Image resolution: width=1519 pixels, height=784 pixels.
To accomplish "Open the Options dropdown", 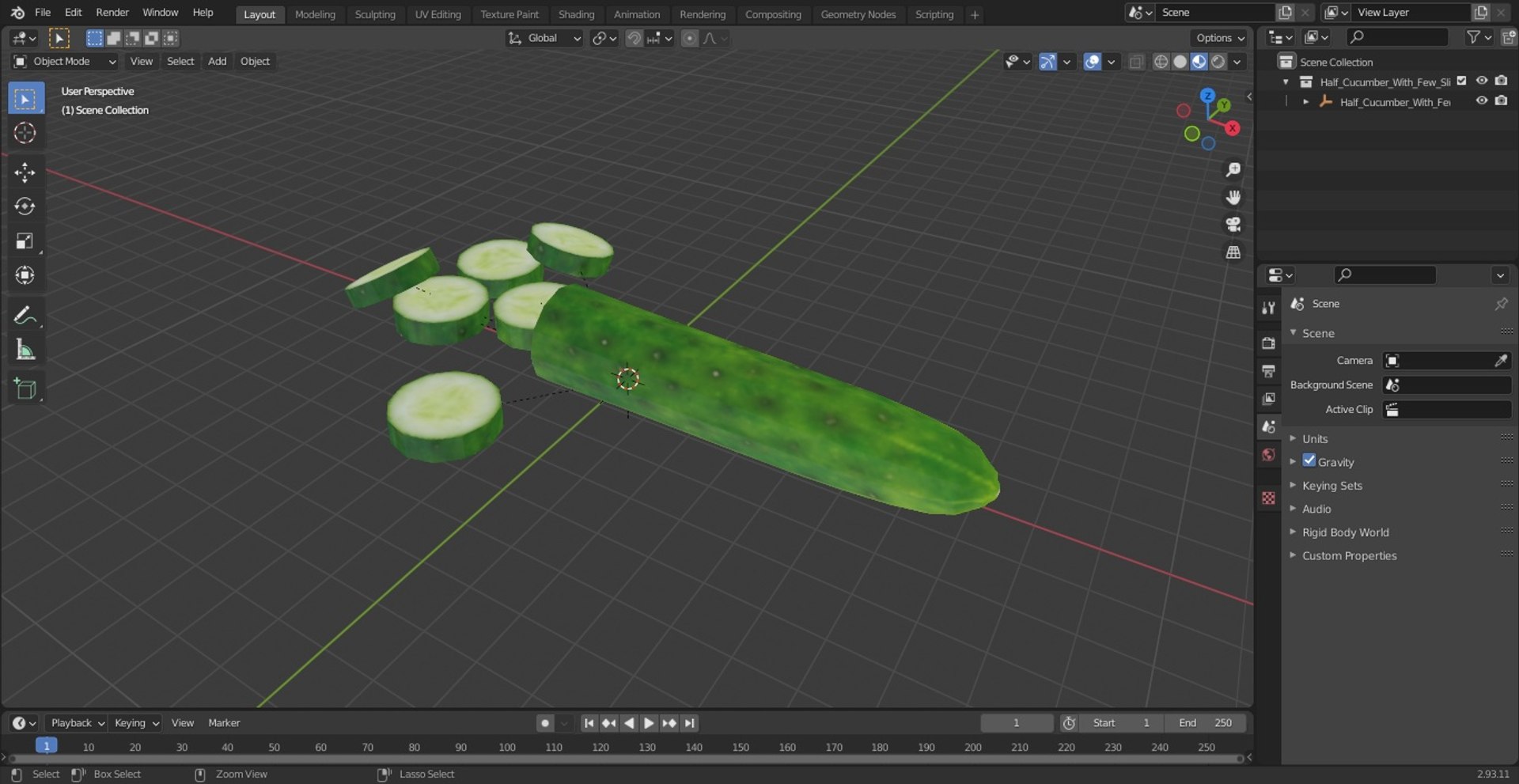I will pos(1219,38).
